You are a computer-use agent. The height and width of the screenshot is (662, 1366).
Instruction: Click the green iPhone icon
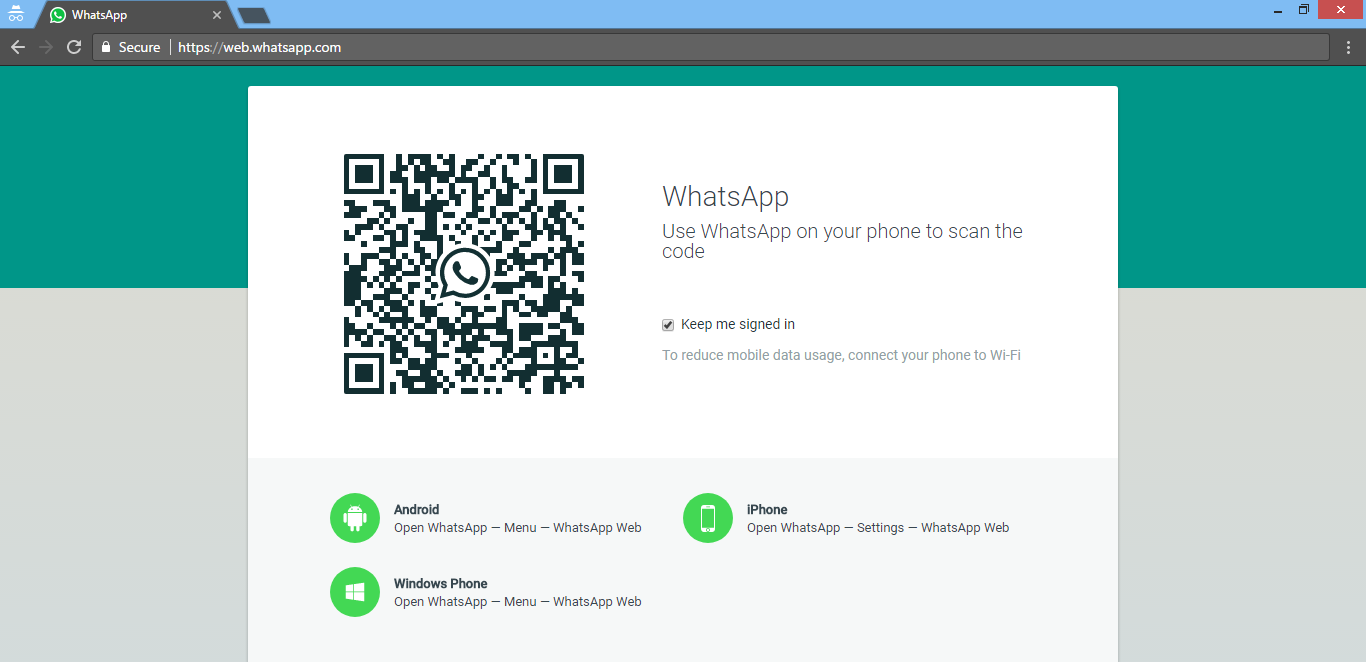pos(708,518)
